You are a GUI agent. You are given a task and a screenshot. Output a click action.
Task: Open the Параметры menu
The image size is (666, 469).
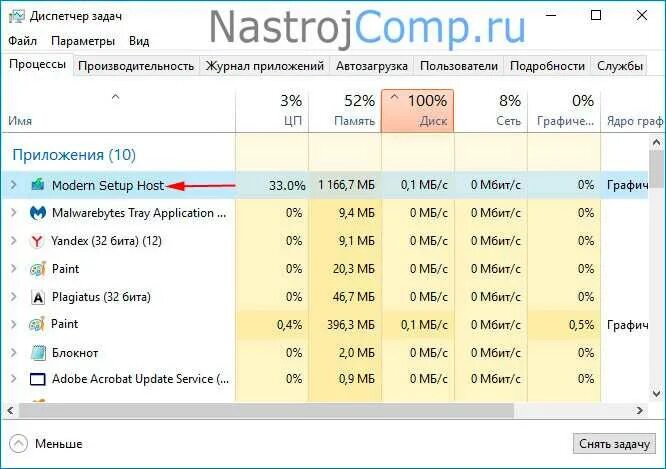click(x=83, y=41)
